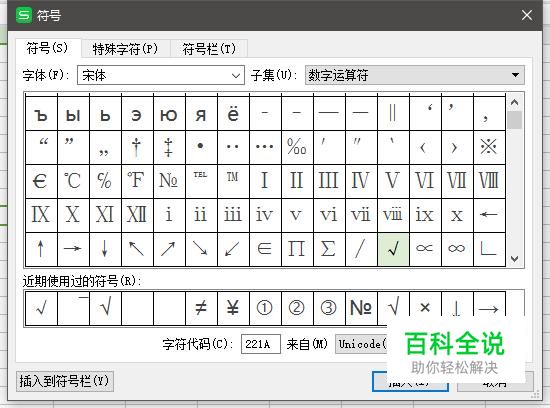Click the symbol grid scrollbar thumb
Image resolution: width=550 pixels, height=408 pixels.
[515, 120]
